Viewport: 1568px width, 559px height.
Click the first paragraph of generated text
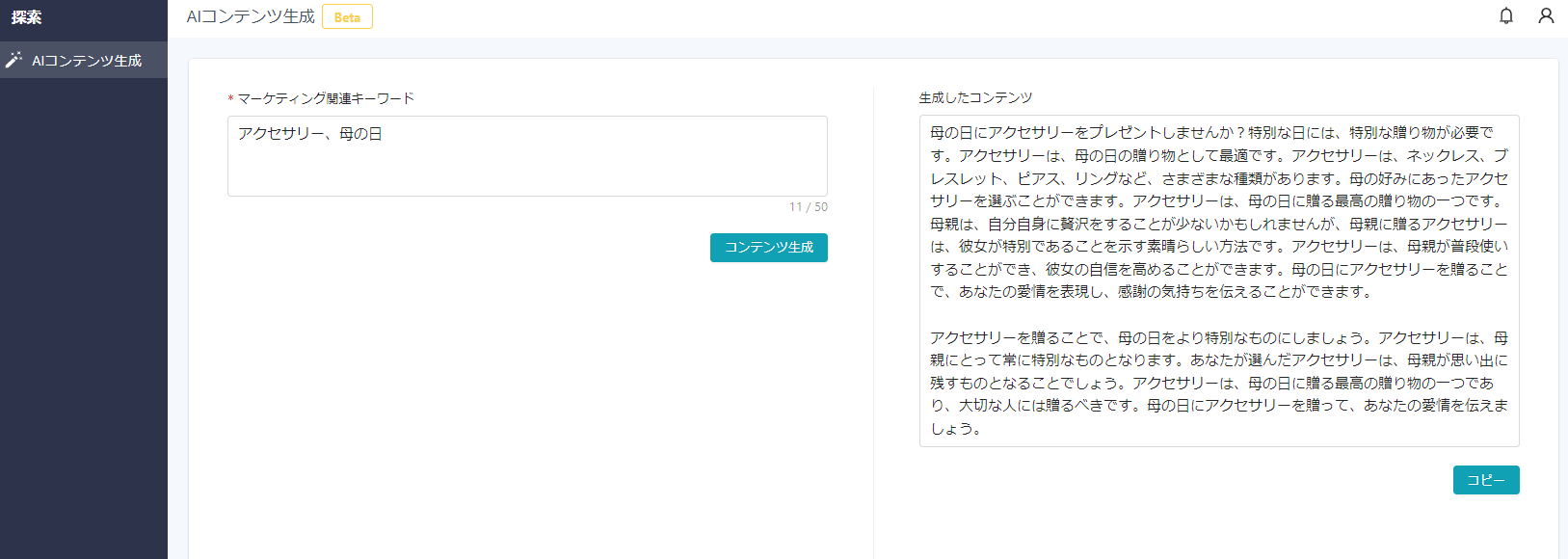(1219, 212)
